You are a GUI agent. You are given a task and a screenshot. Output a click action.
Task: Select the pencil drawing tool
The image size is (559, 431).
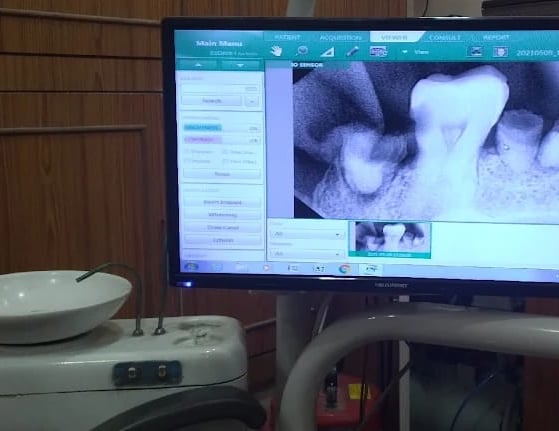tap(353, 51)
